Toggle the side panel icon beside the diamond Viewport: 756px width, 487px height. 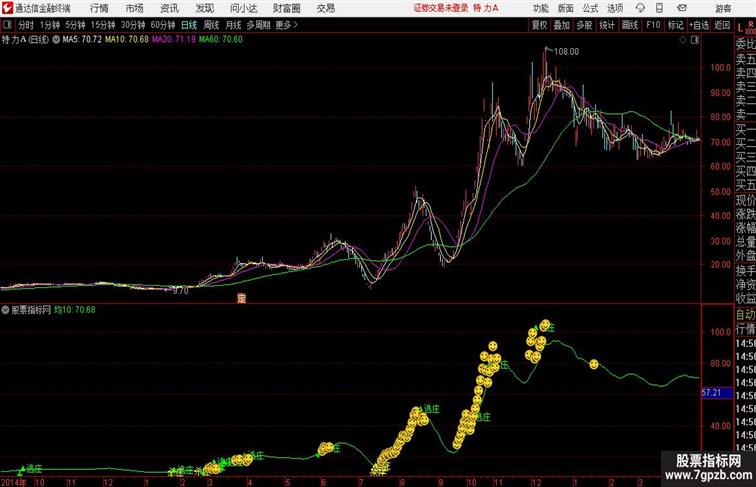695,40
